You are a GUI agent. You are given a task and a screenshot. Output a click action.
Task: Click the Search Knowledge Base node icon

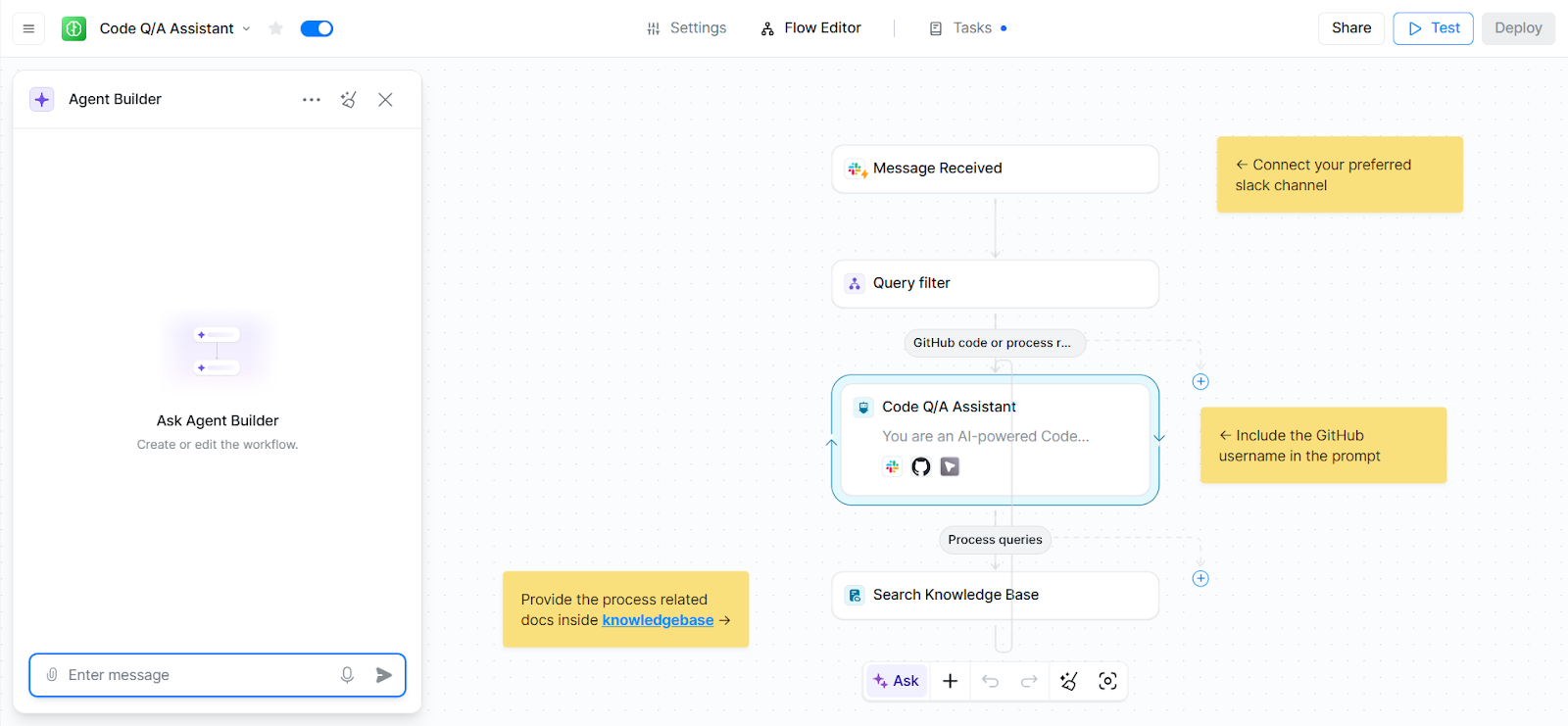pos(855,595)
